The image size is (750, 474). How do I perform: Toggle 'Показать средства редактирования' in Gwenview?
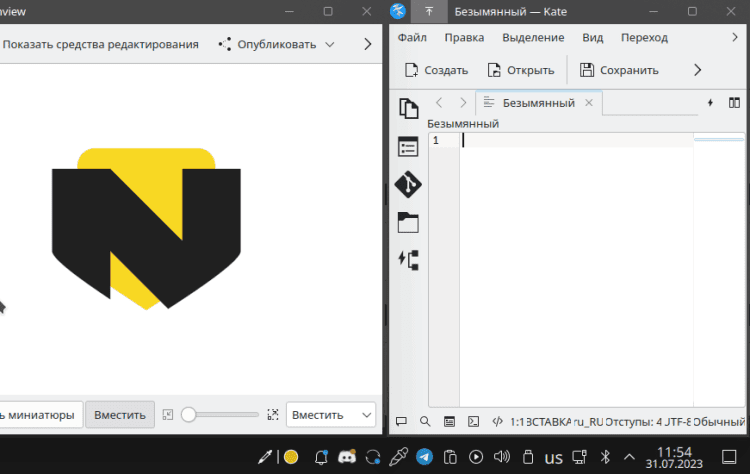click(100, 44)
